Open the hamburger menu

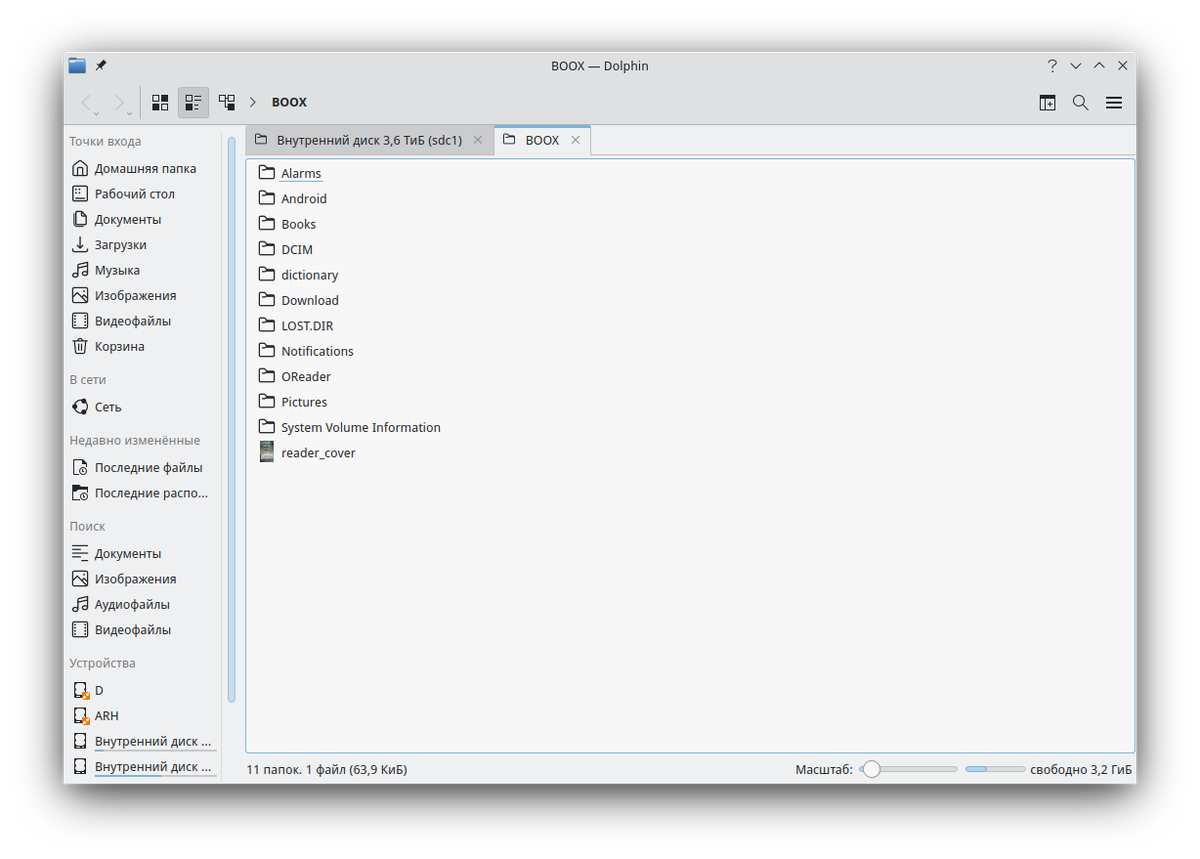coord(1114,102)
